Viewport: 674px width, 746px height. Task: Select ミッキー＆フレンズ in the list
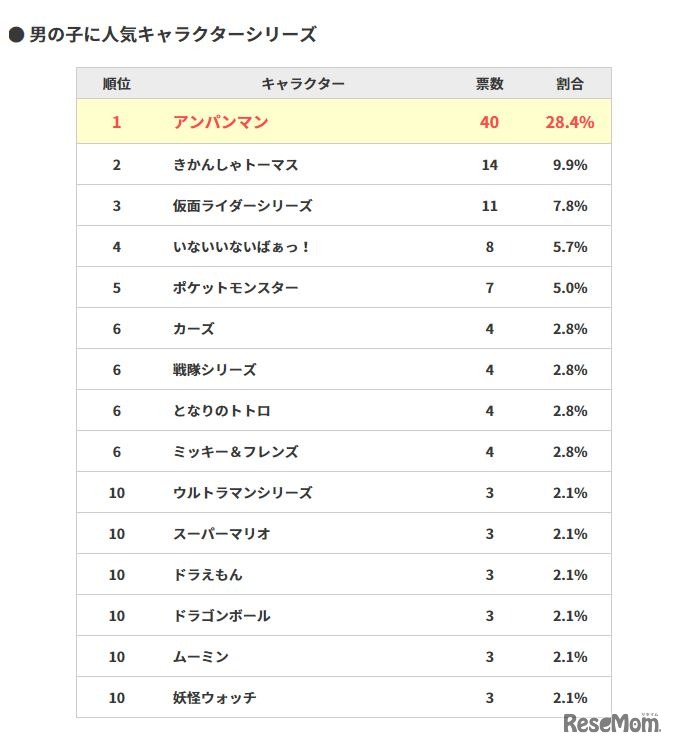coord(235,452)
